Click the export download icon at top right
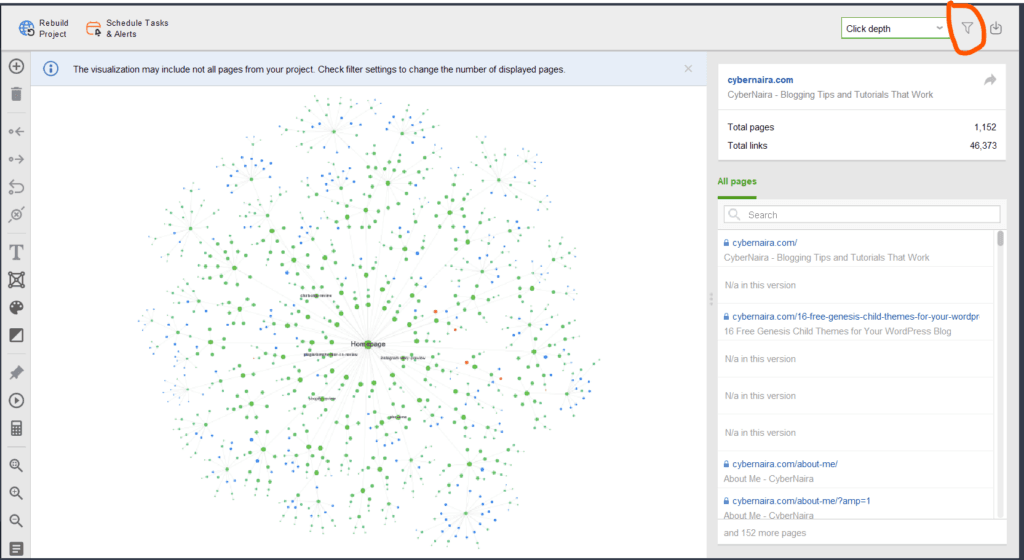The height and width of the screenshot is (560, 1024). point(996,28)
